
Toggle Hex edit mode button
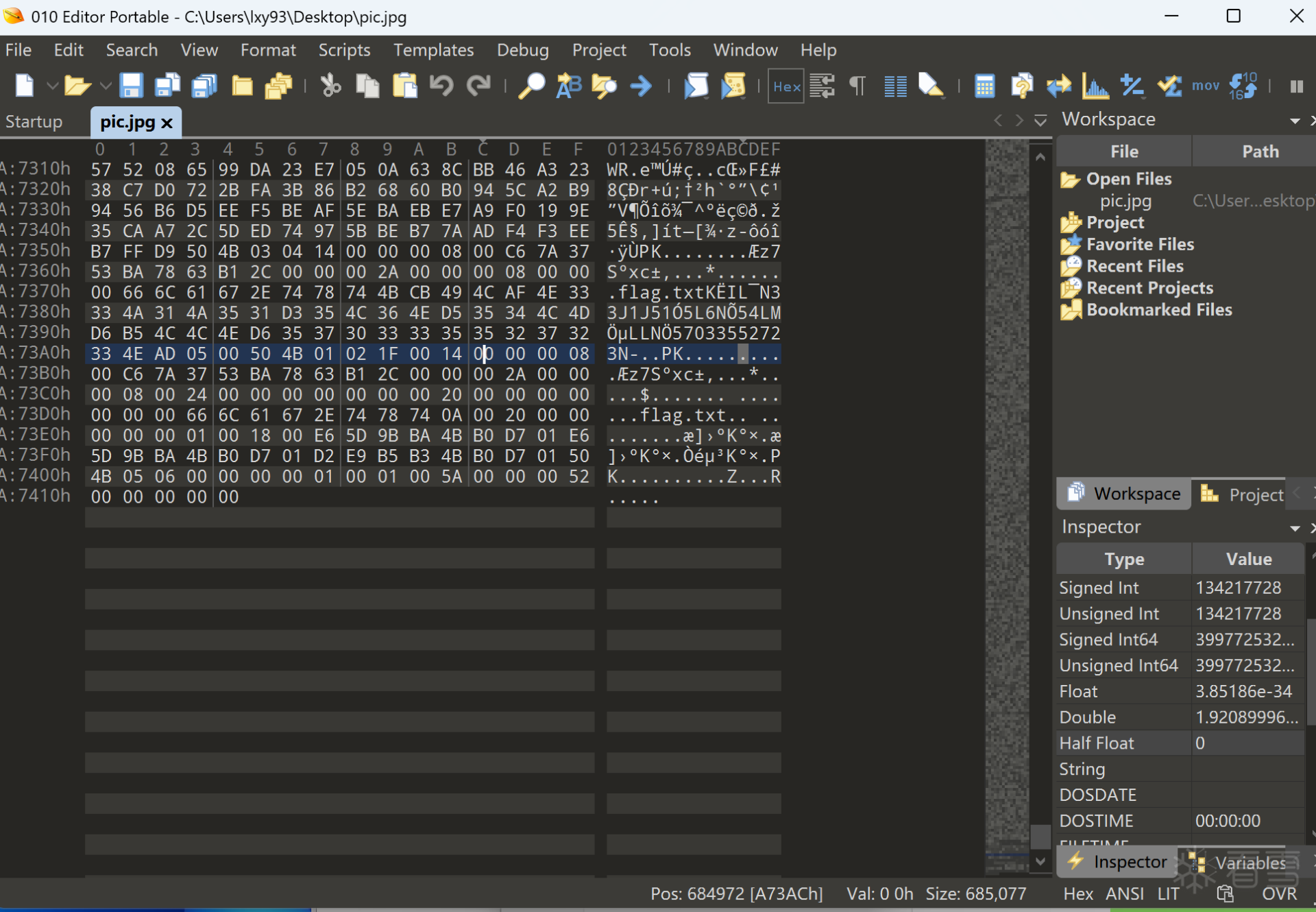[x=785, y=86]
